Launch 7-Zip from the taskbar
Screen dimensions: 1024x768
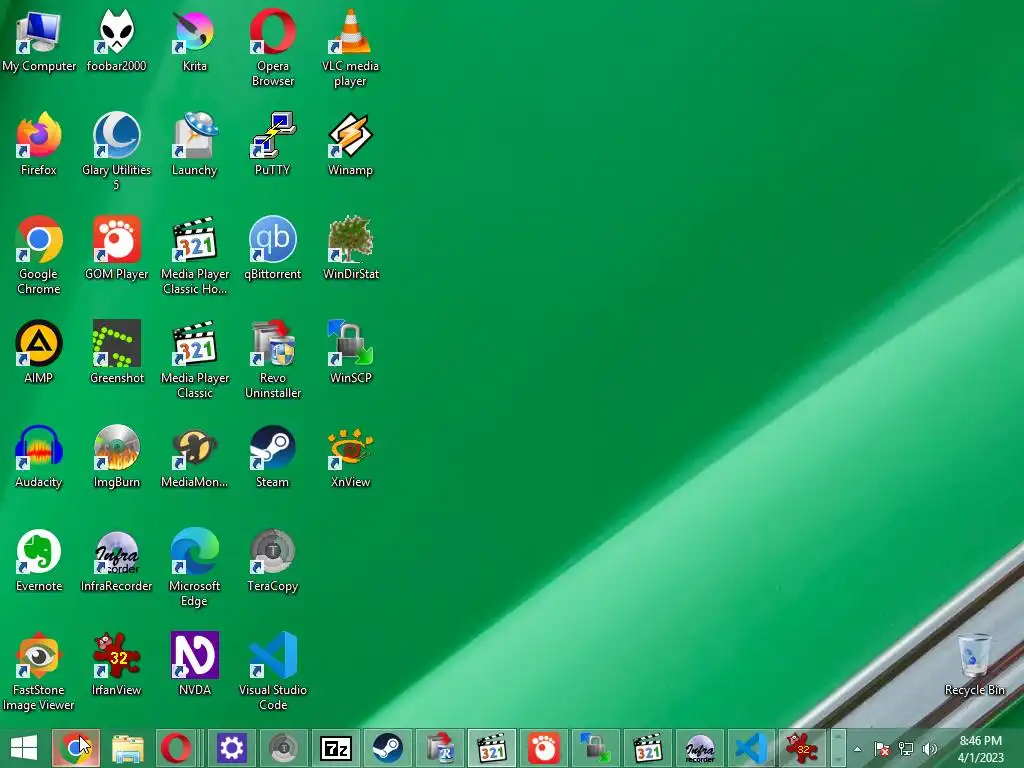pos(336,748)
